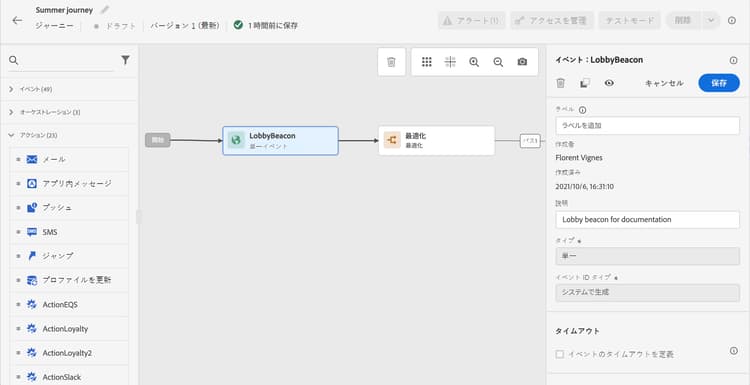This screenshot has height=385, width=750.
Task: Select the ActionLoyalty2 custom action icon
Action: pyautogui.click(x=32, y=353)
